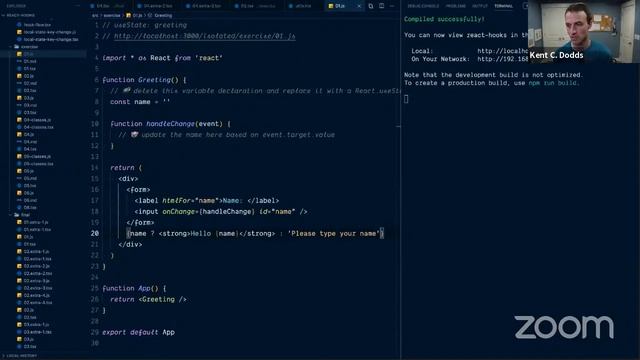Open the Problems panel tab
Viewport: 640px width, 360px height.
click(x=456, y=6)
